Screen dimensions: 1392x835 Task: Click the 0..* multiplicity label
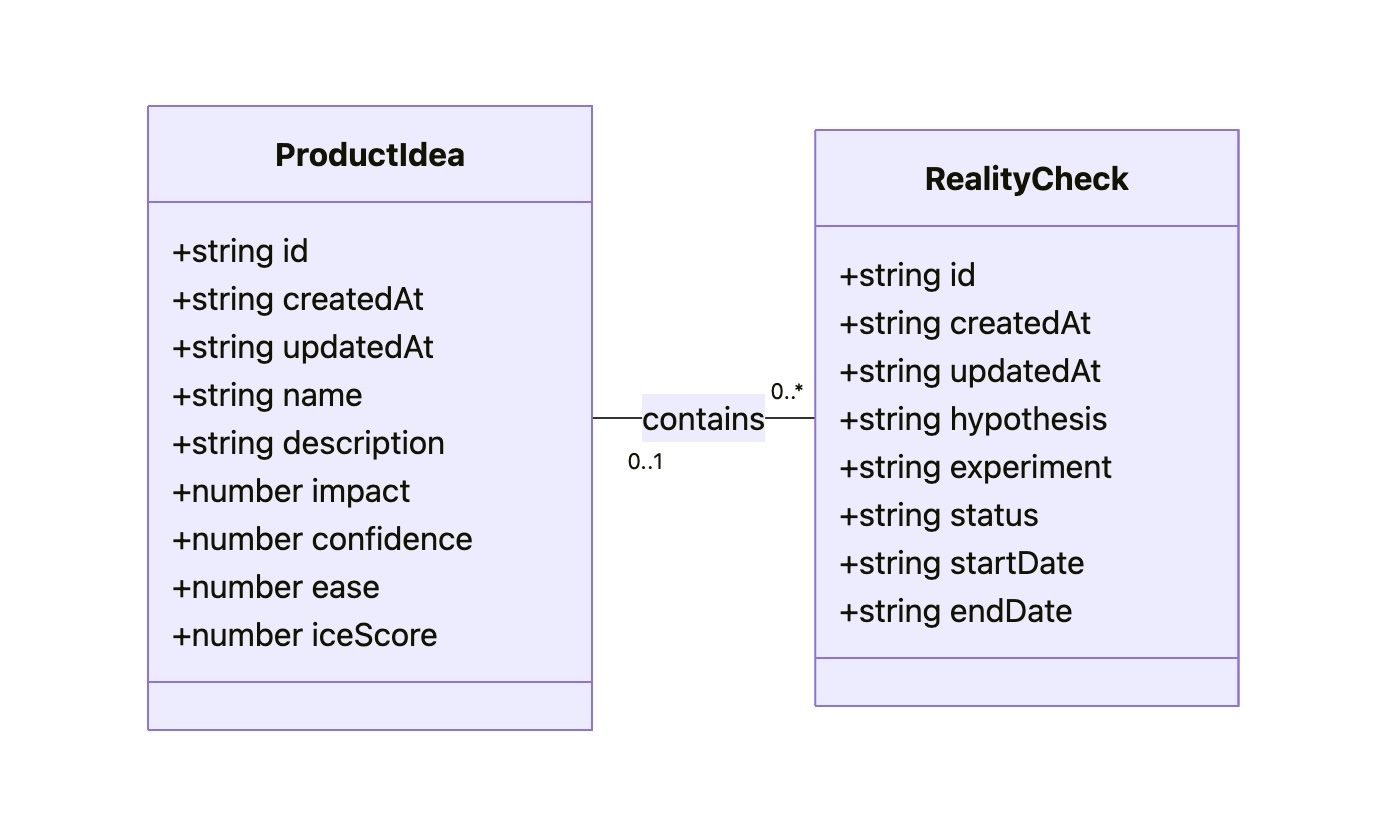click(786, 392)
